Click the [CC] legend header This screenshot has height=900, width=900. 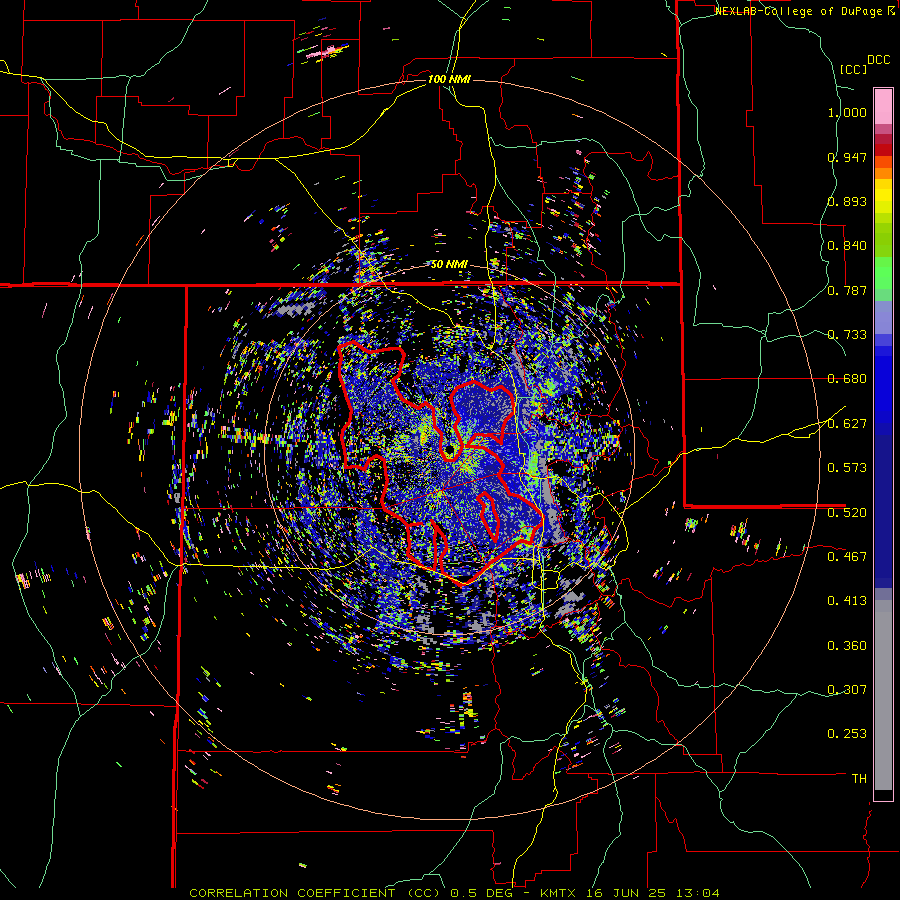[x=853, y=69]
